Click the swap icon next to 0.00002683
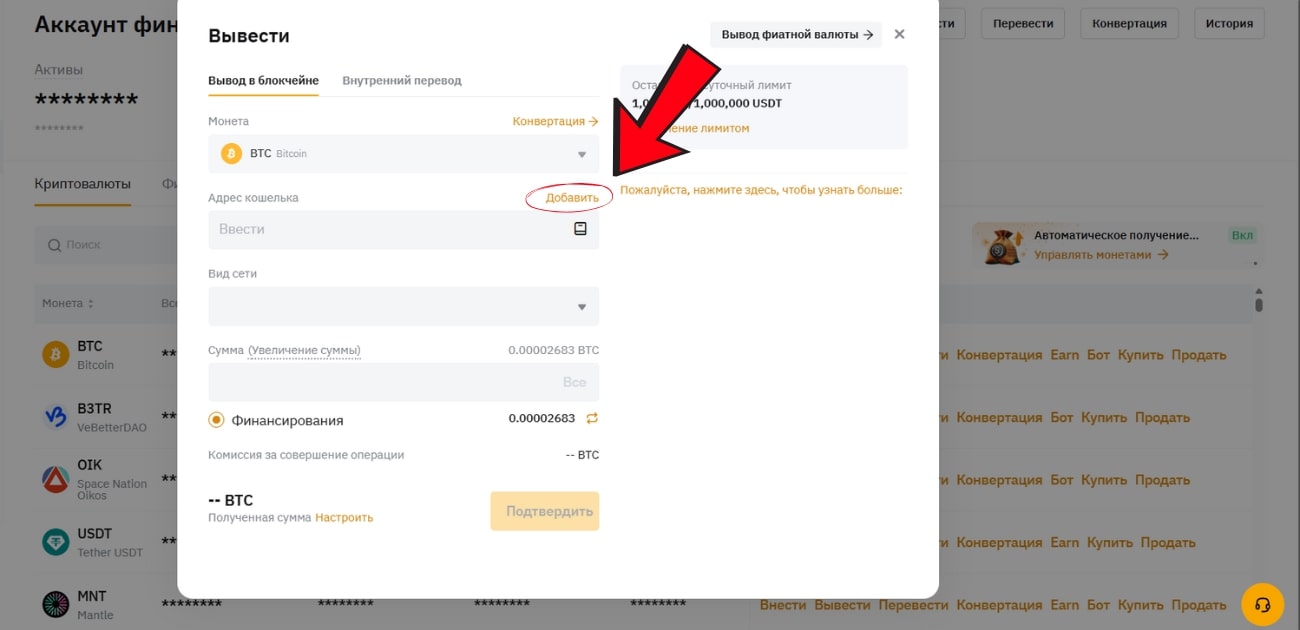1300x630 pixels. pos(592,418)
